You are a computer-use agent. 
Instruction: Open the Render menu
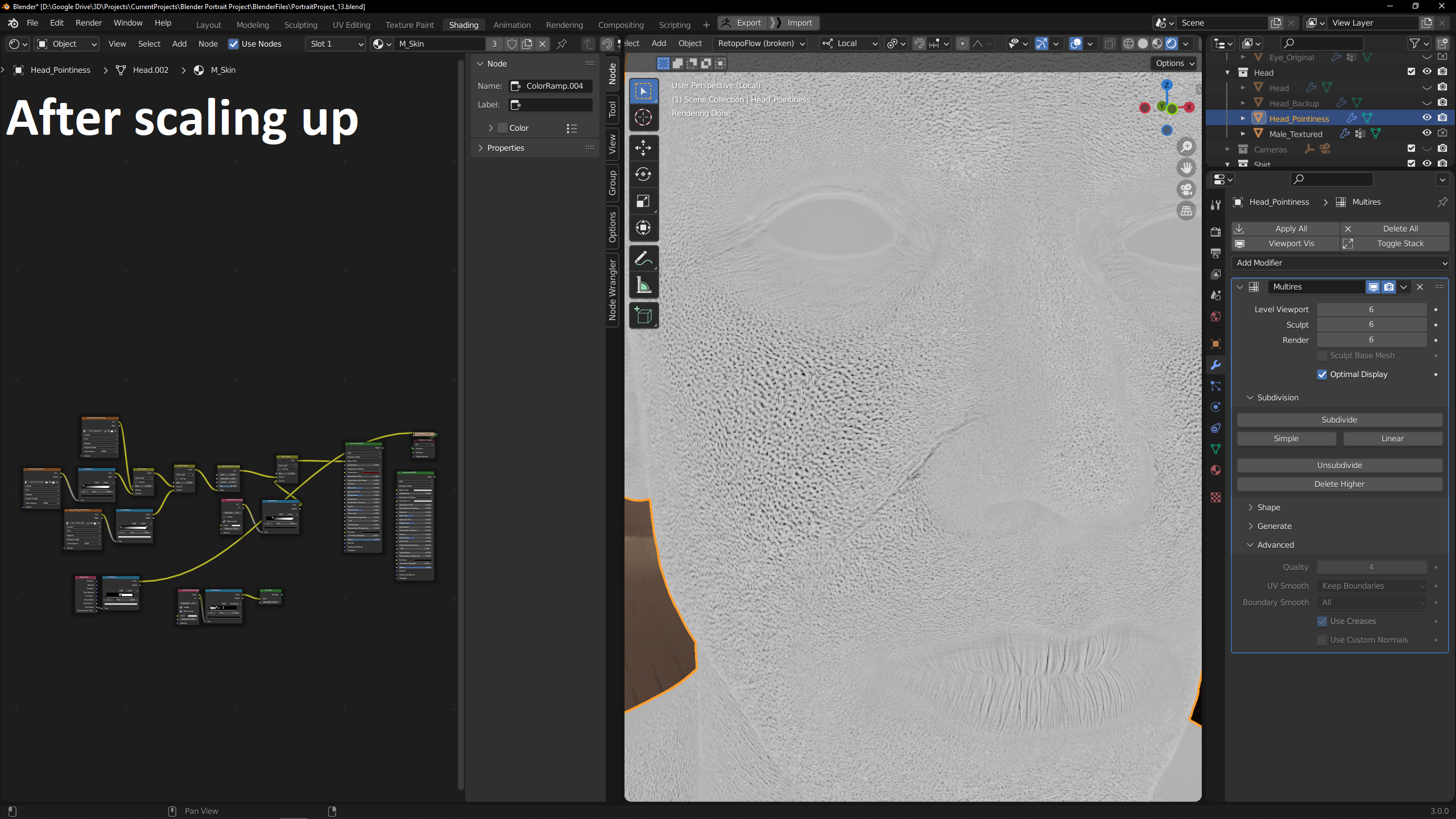click(x=89, y=23)
